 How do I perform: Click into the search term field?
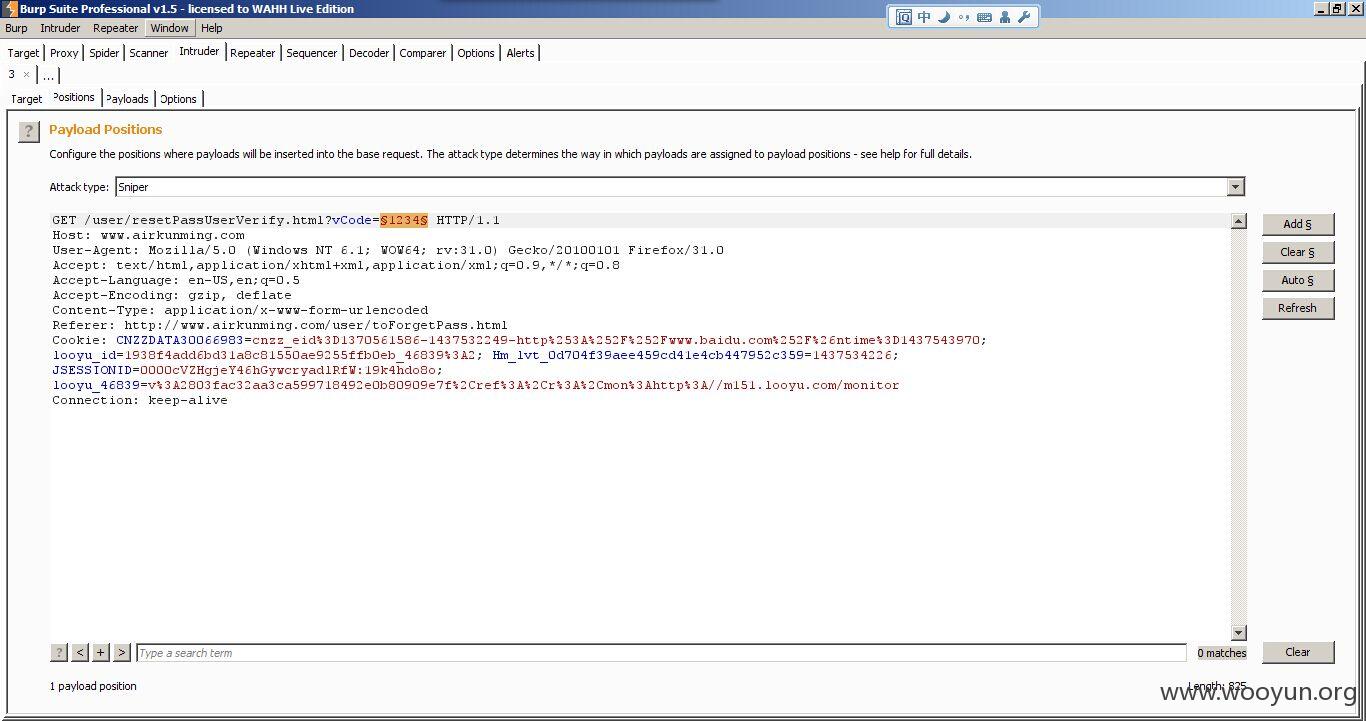(x=661, y=653)
